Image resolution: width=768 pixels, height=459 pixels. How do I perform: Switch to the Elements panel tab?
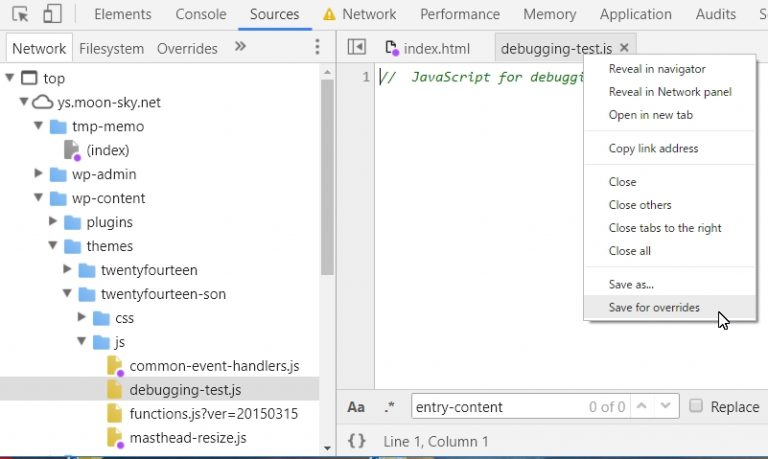122,14
